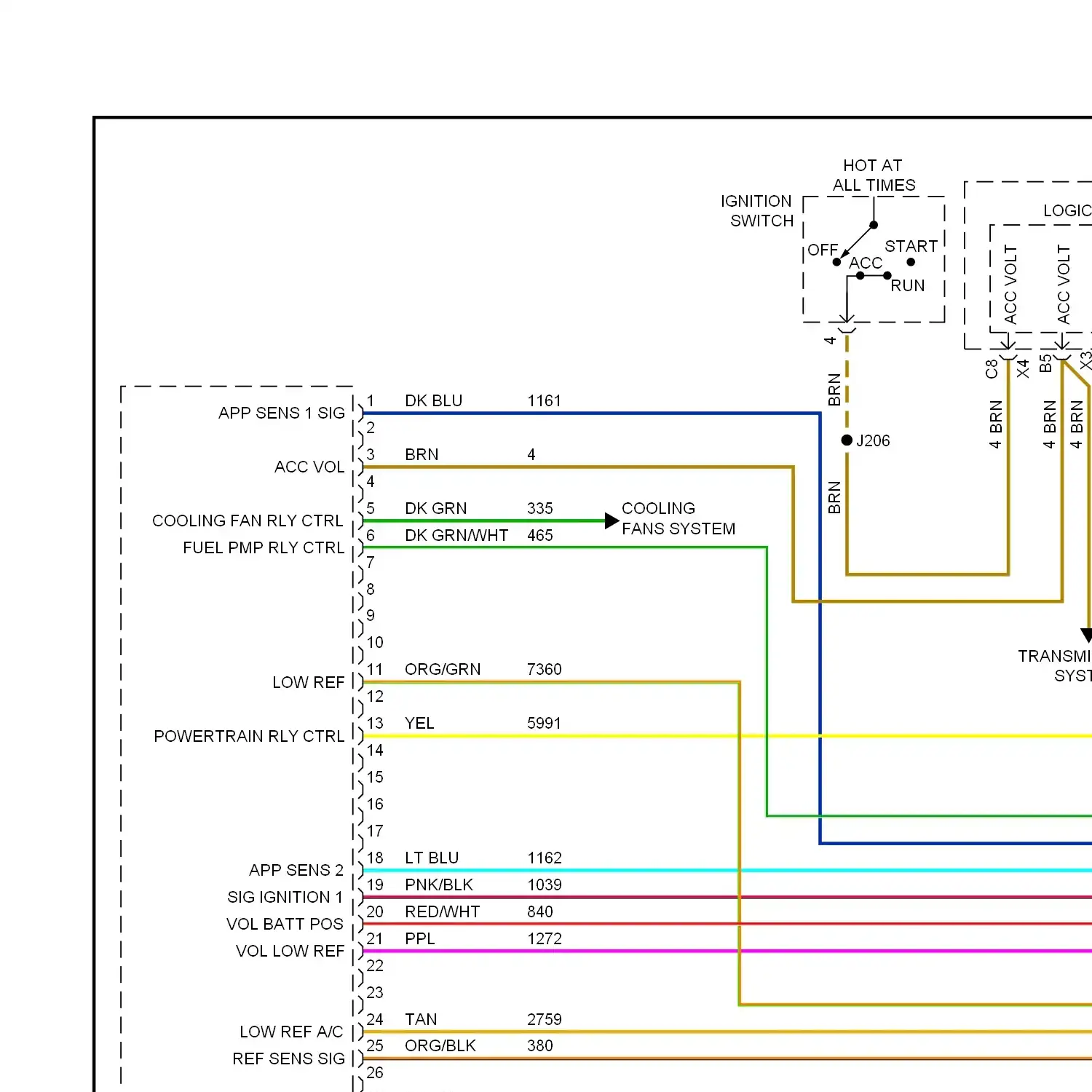The height and width of the screenshot is (1092, 1092).
Task: Click the RUN switch position
Action: pos(908,285)
